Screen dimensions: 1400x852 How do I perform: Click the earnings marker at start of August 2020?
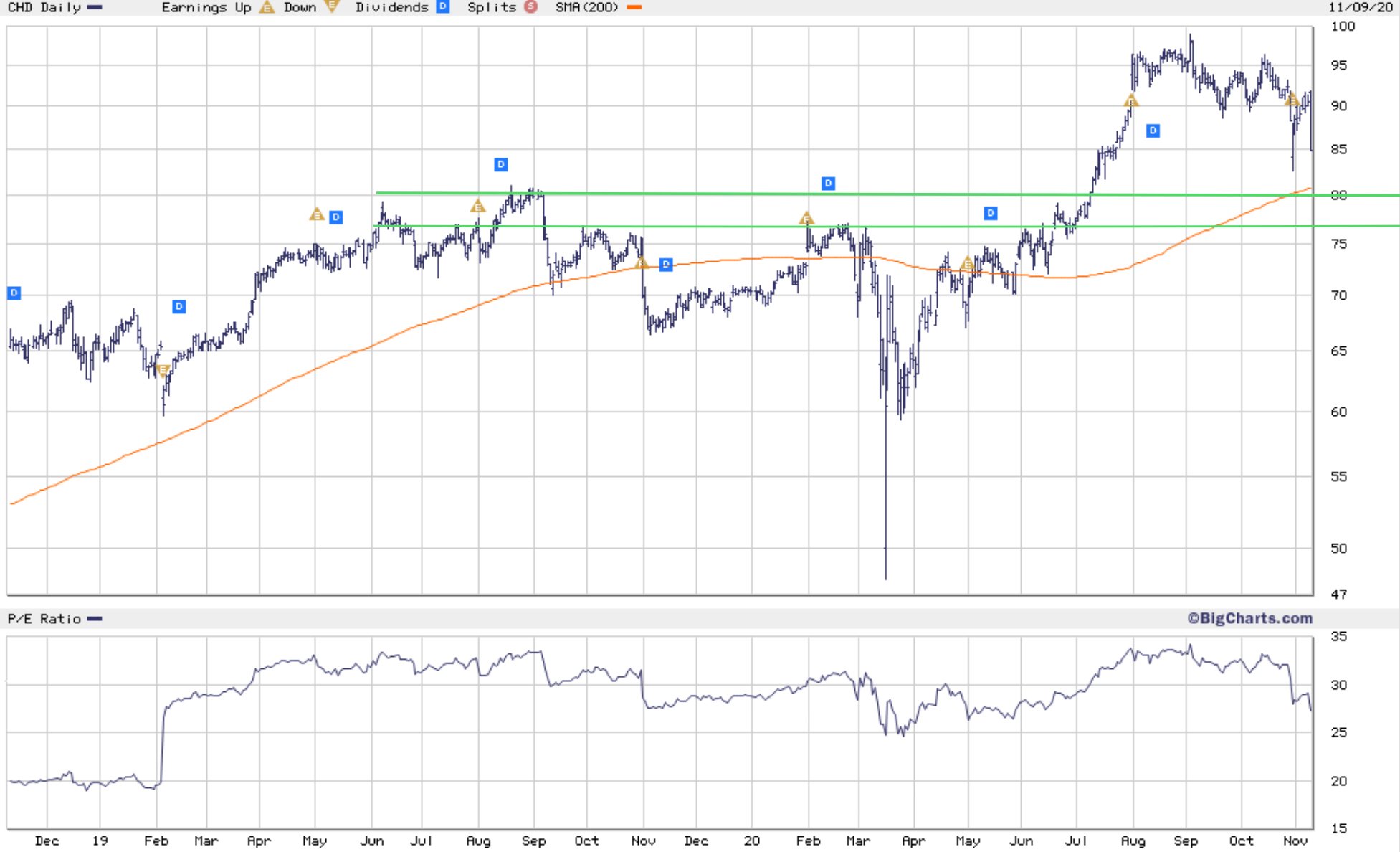1131,101
